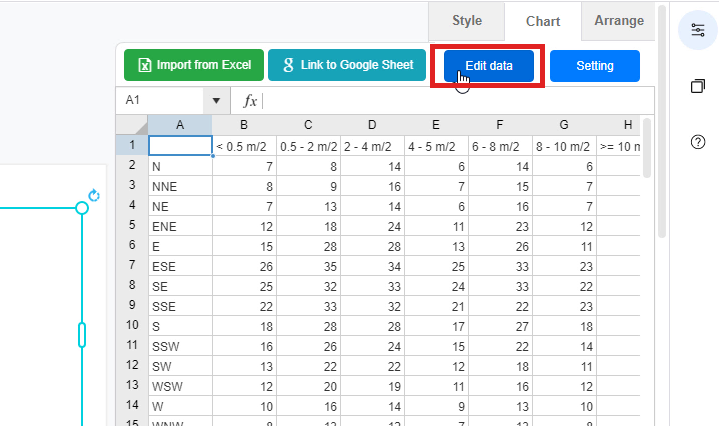719x426 pixels.
Task: Click the fx formula icon
Action: point(250,101)
